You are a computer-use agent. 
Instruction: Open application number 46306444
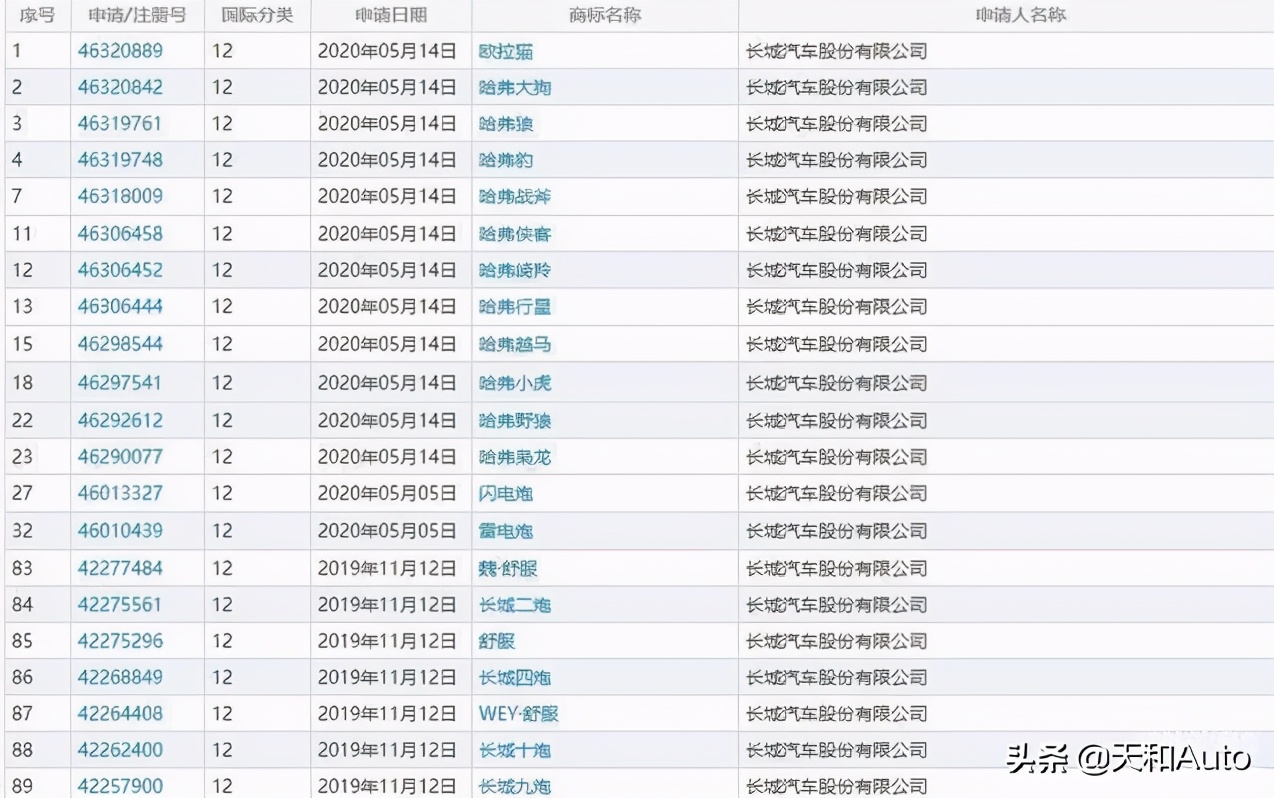click(x=120, y=306)
